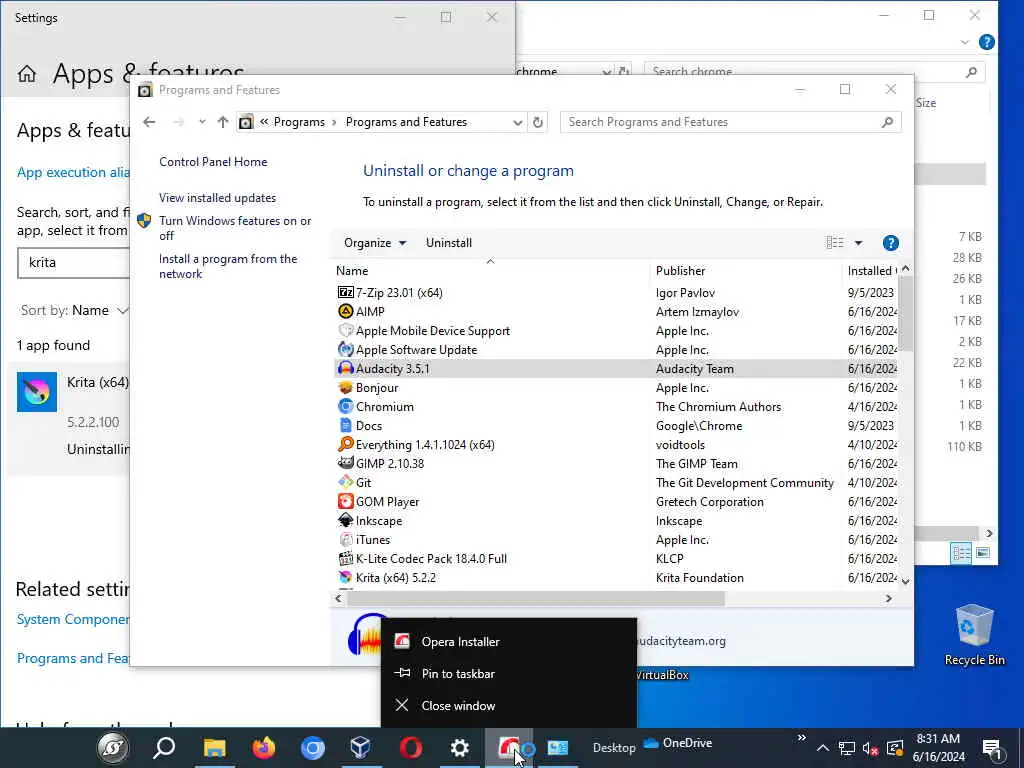Select the K-Lite Codec Pack icon
1024x768 pixels.
(345, 558)
